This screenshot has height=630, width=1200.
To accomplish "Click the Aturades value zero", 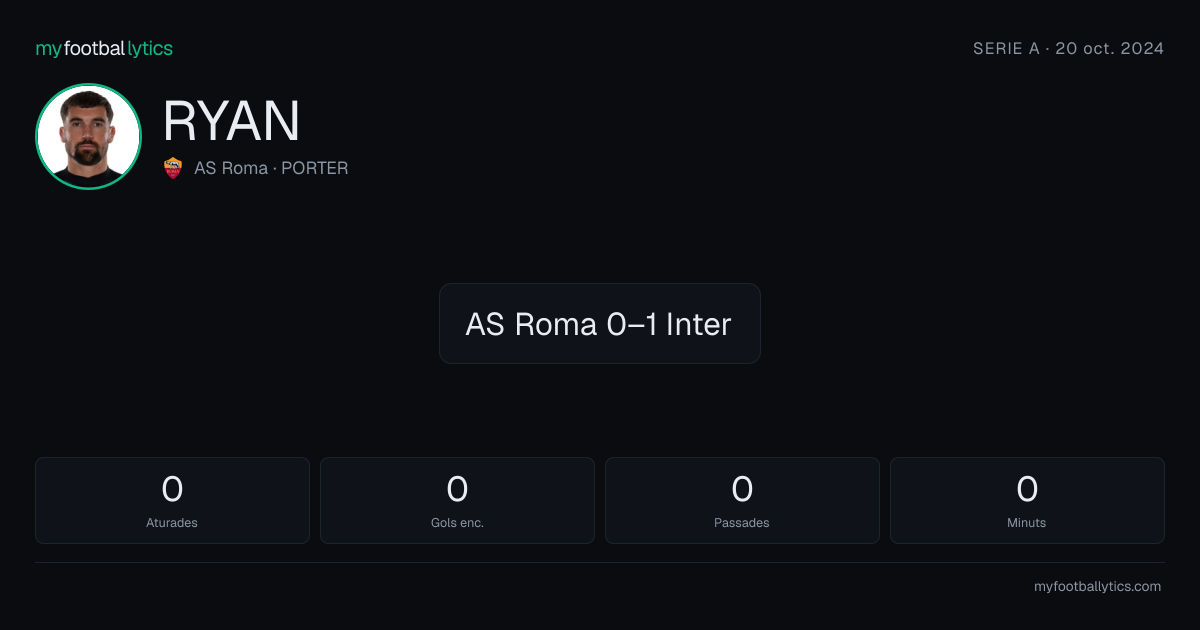I will 172,489.
